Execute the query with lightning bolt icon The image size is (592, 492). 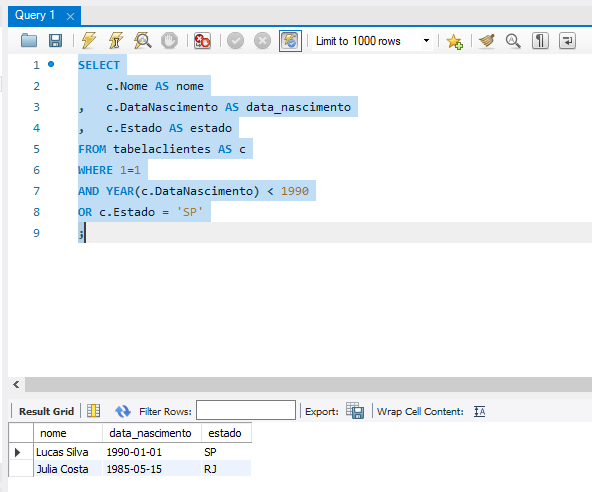coord(89,40)
